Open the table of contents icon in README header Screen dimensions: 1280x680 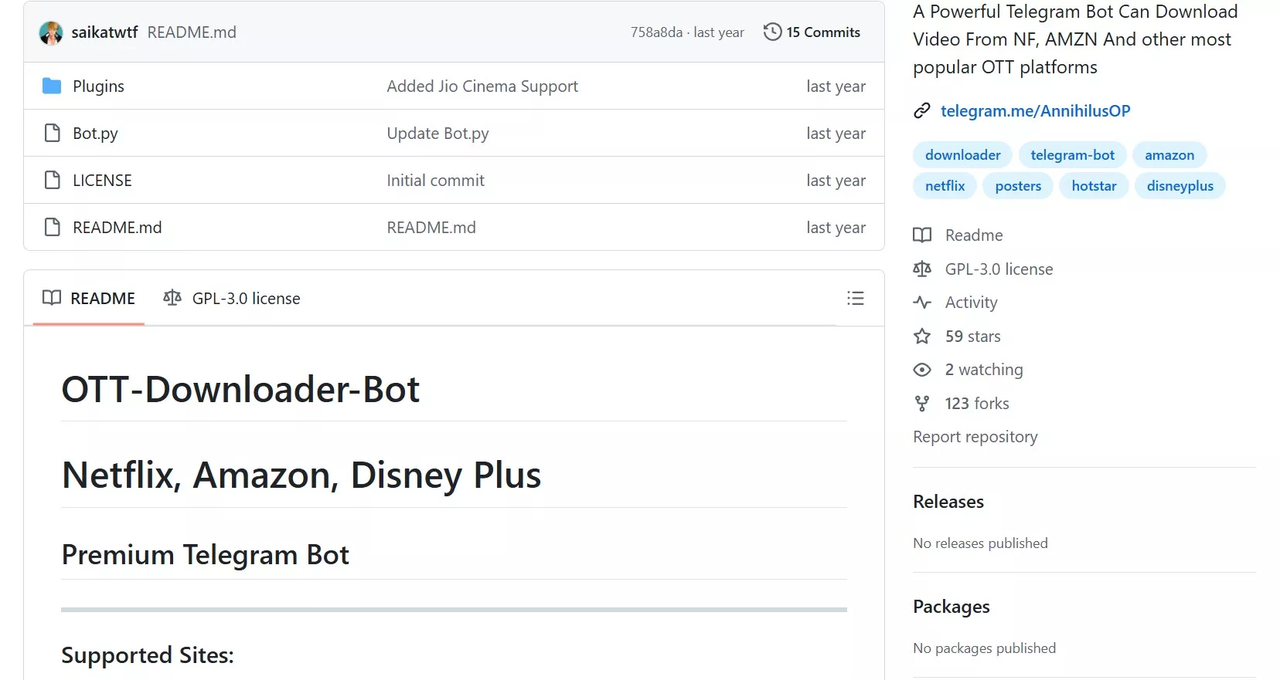[x=855, y=298]
